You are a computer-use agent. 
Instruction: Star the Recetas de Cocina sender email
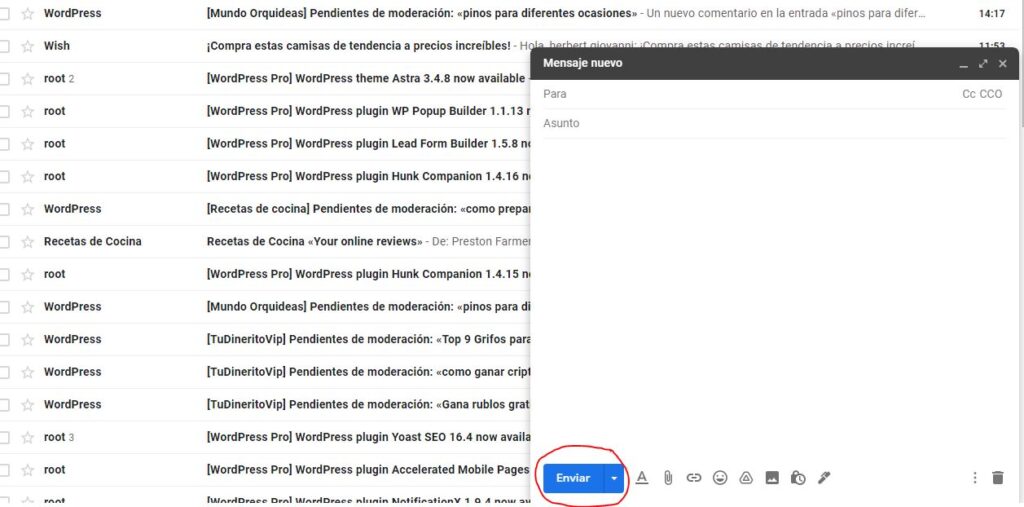point(27,242)
